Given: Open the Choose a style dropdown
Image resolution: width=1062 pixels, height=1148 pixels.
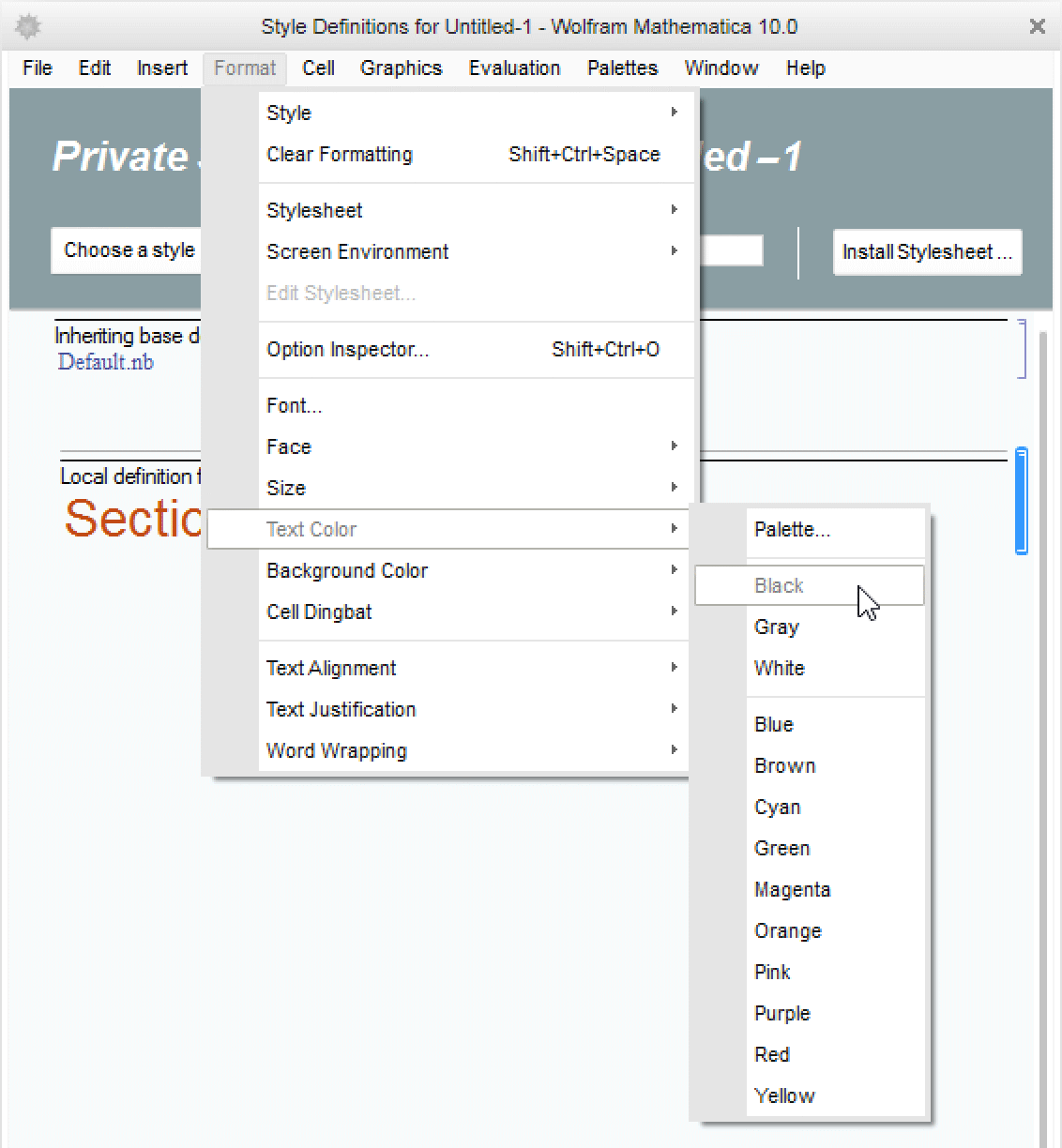Looking at the screenshot, I should click(x=129, y=250).
